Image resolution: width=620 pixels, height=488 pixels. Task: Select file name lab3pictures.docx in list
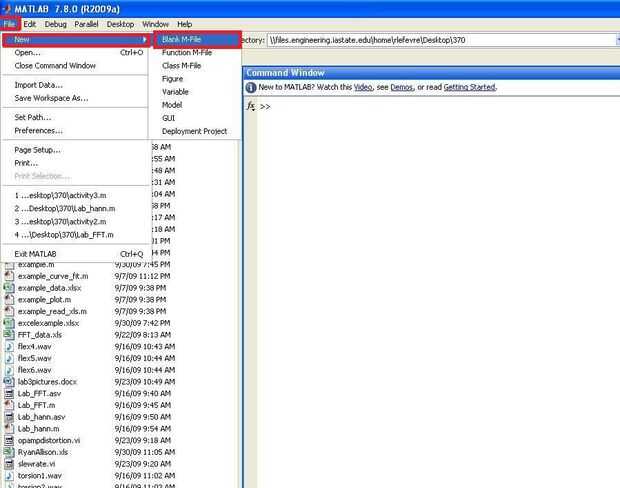pos(47,382)
